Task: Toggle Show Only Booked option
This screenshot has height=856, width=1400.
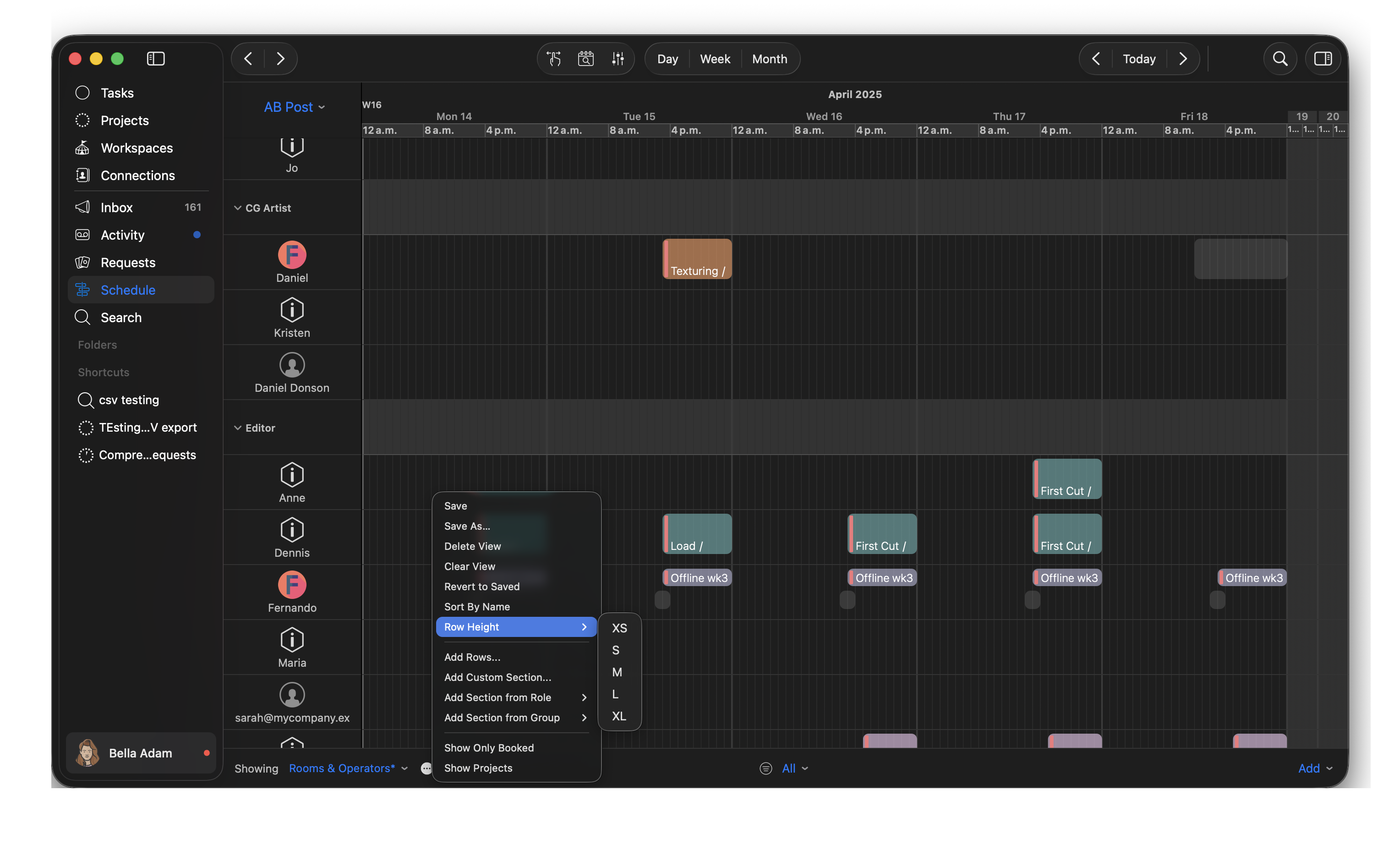Action: (489, 748)
